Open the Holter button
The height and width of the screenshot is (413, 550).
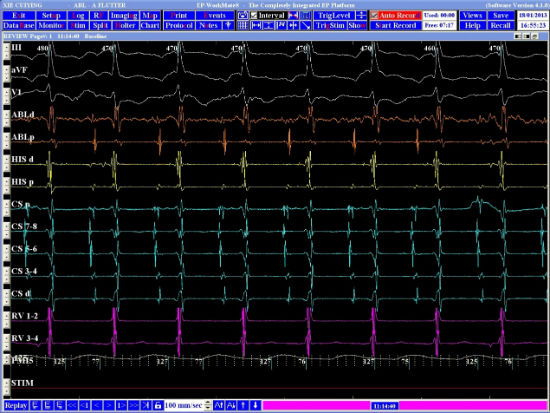[x=125, y=26]
